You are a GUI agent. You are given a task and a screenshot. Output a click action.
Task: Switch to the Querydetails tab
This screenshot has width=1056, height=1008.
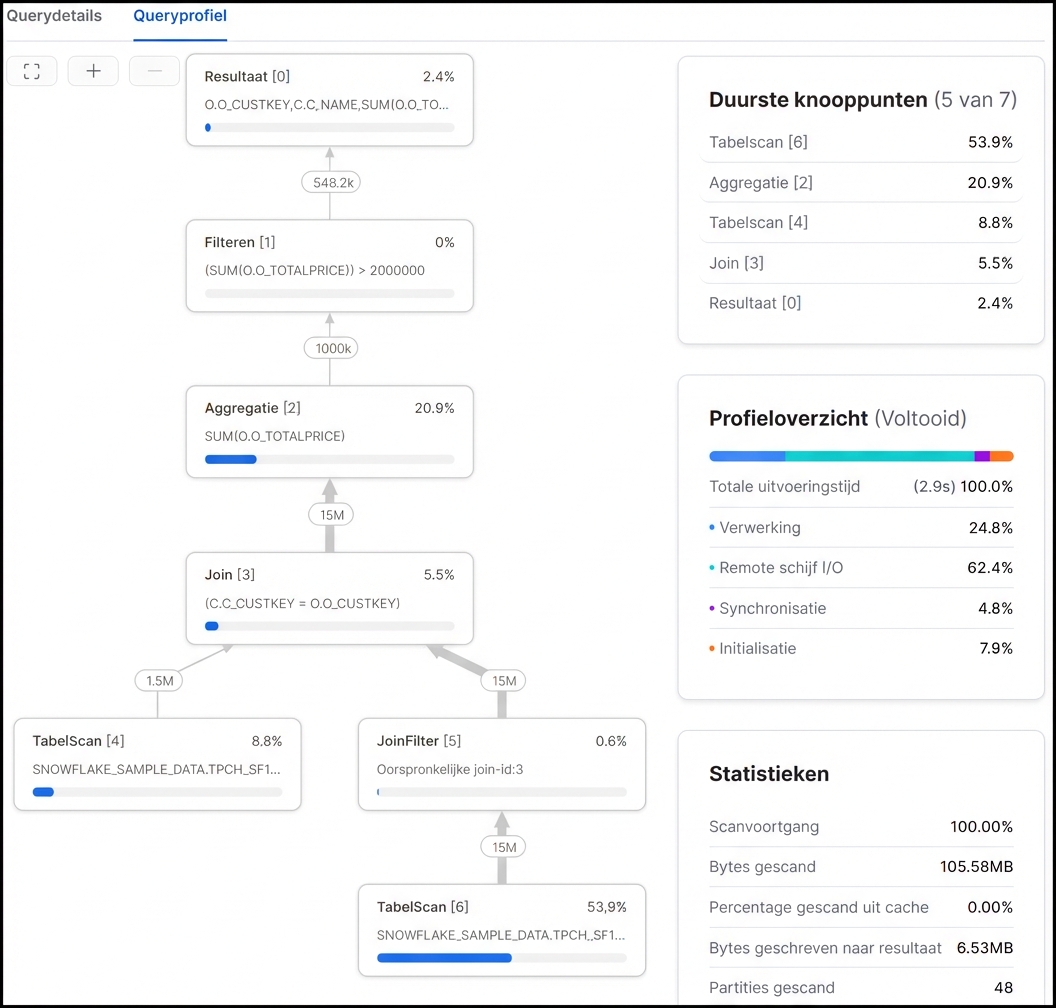click(x=54, y=16)
